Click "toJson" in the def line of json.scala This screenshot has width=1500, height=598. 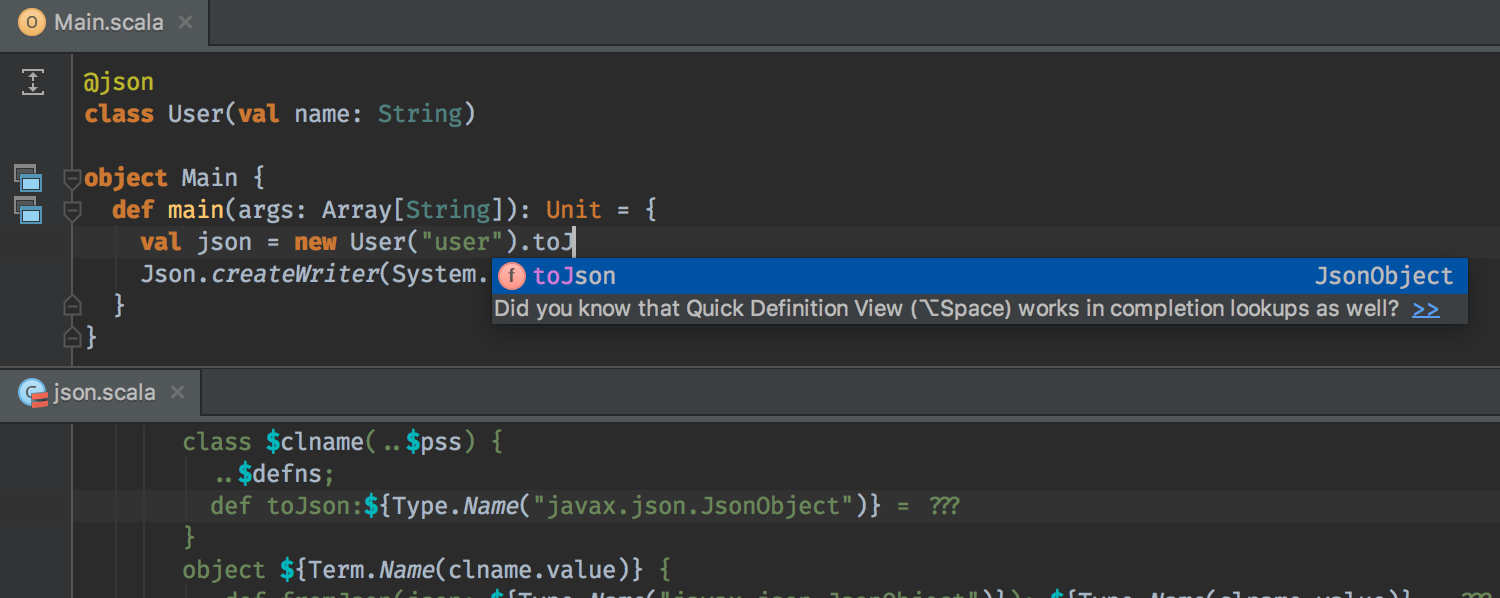coord(308,506)
